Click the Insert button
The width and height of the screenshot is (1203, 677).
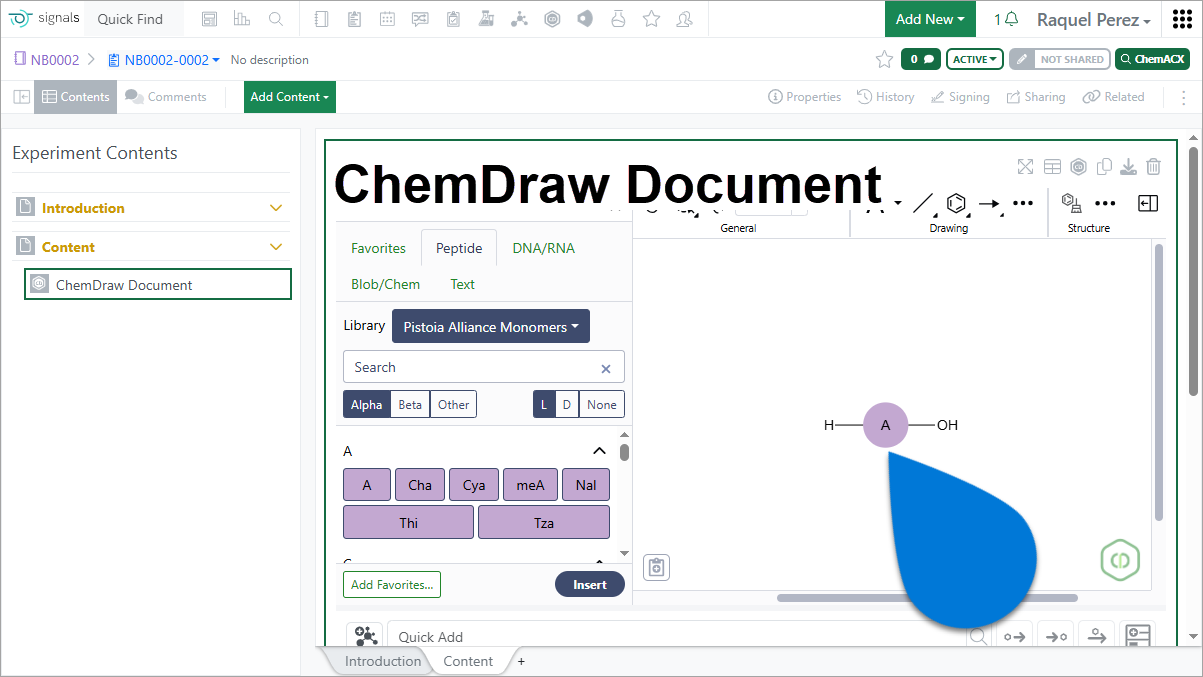coord(590,585)
